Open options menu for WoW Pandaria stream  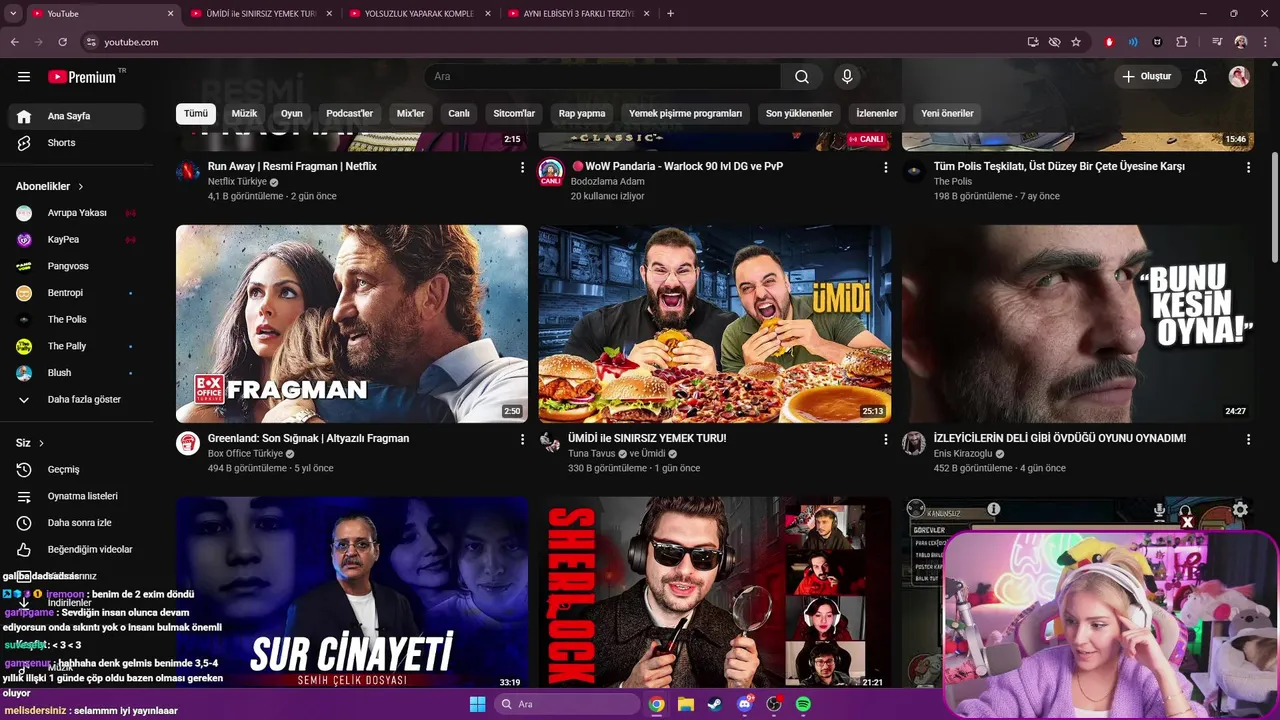[885, 168]
